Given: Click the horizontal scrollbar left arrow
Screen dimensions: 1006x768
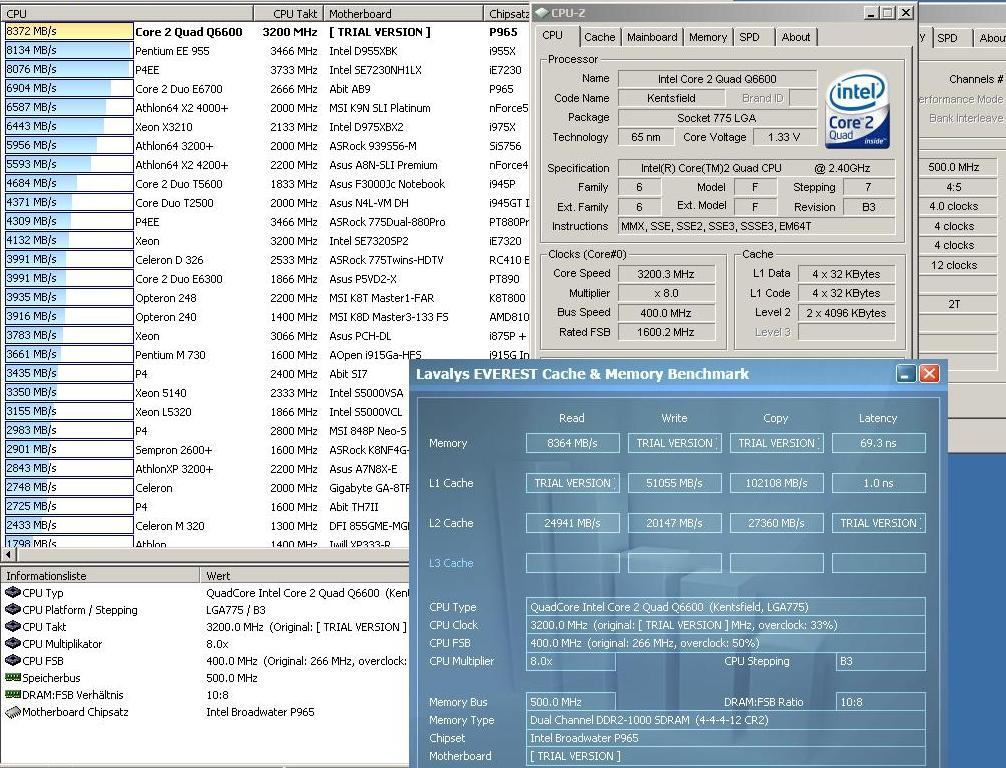Looking at the screenshot, I should pos(8,554).
